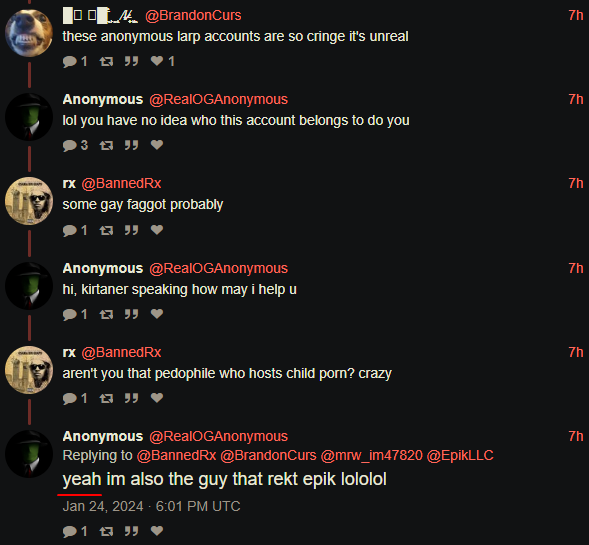The width and height of the screenshot is (589, 545).
Task: Click the Jan 24, 2024 6:01 PM timestamp
Action: pyautogui.click(x=151, y=506)
